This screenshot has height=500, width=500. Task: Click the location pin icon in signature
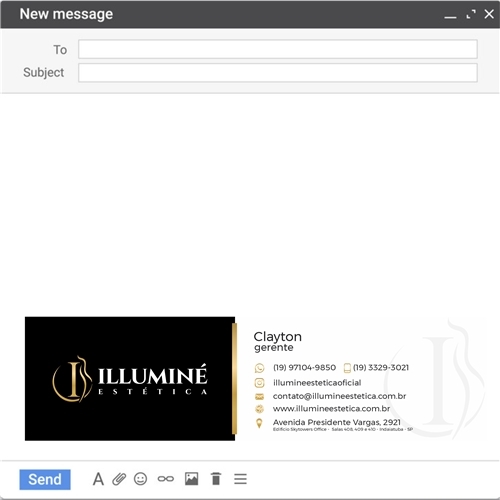pos(259,423)
